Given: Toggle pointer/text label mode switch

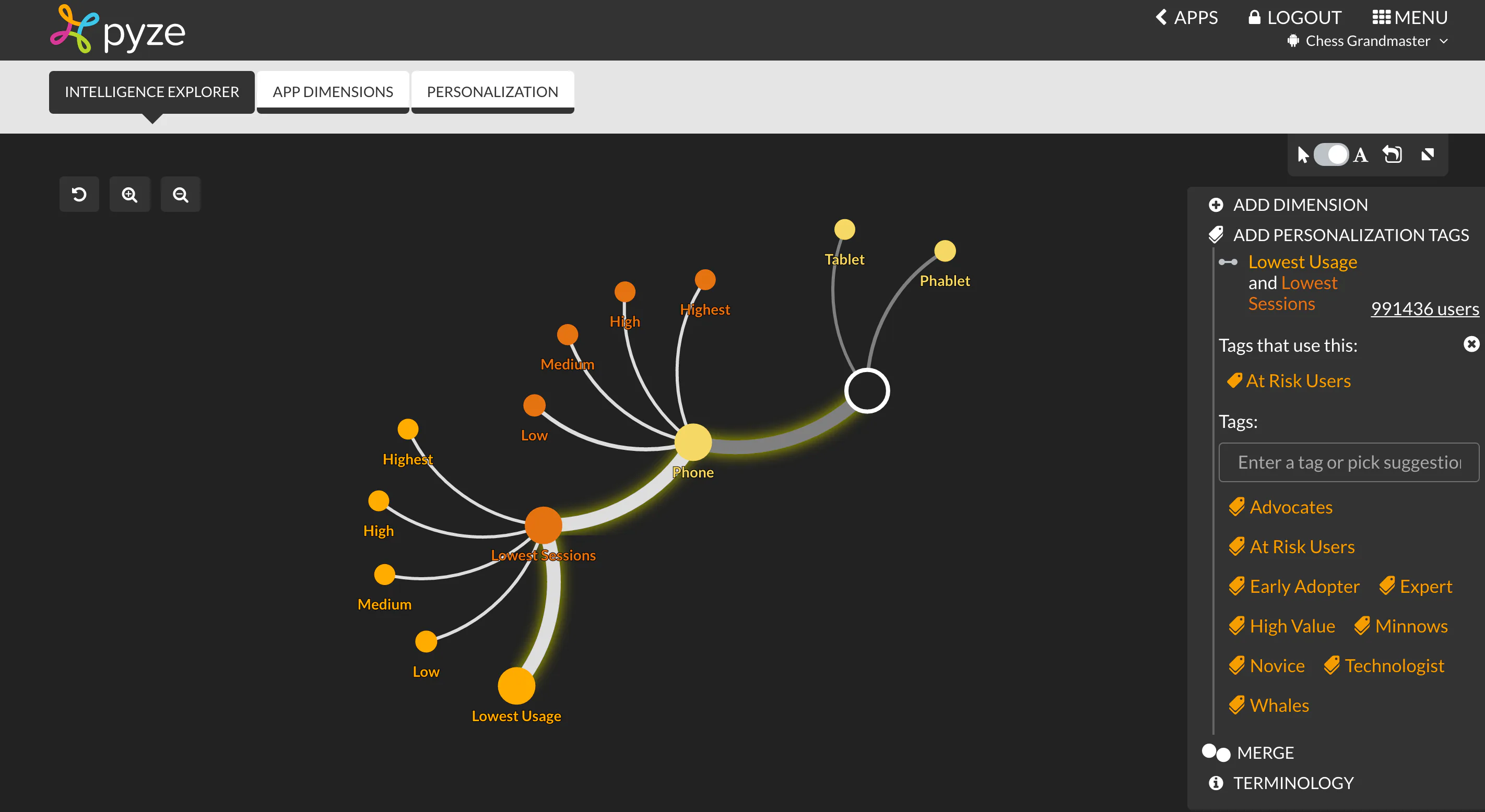Looking at the screenshot, I should pos(1331,154).
